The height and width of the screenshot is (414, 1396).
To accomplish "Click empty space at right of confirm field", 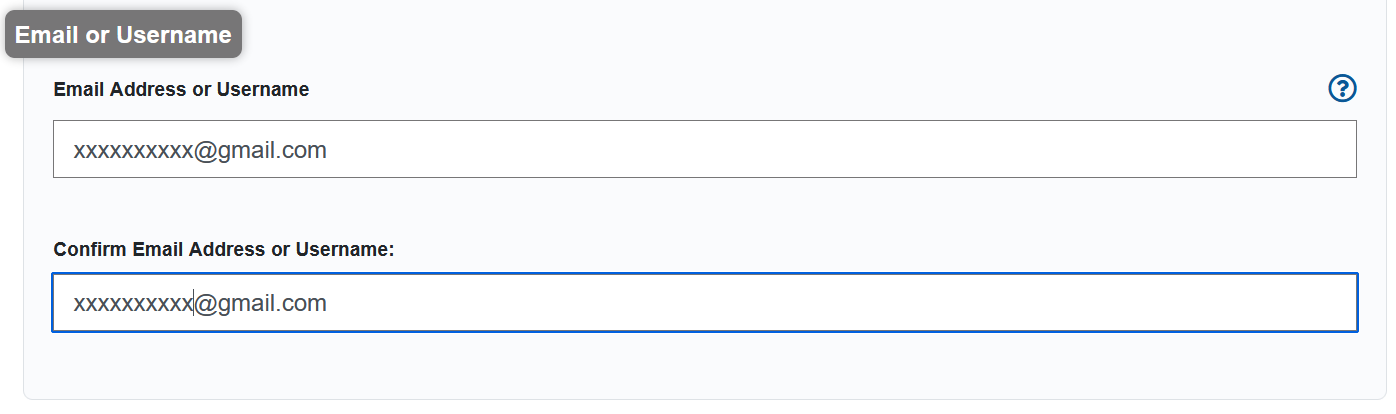I will click(x=900, y=302).
